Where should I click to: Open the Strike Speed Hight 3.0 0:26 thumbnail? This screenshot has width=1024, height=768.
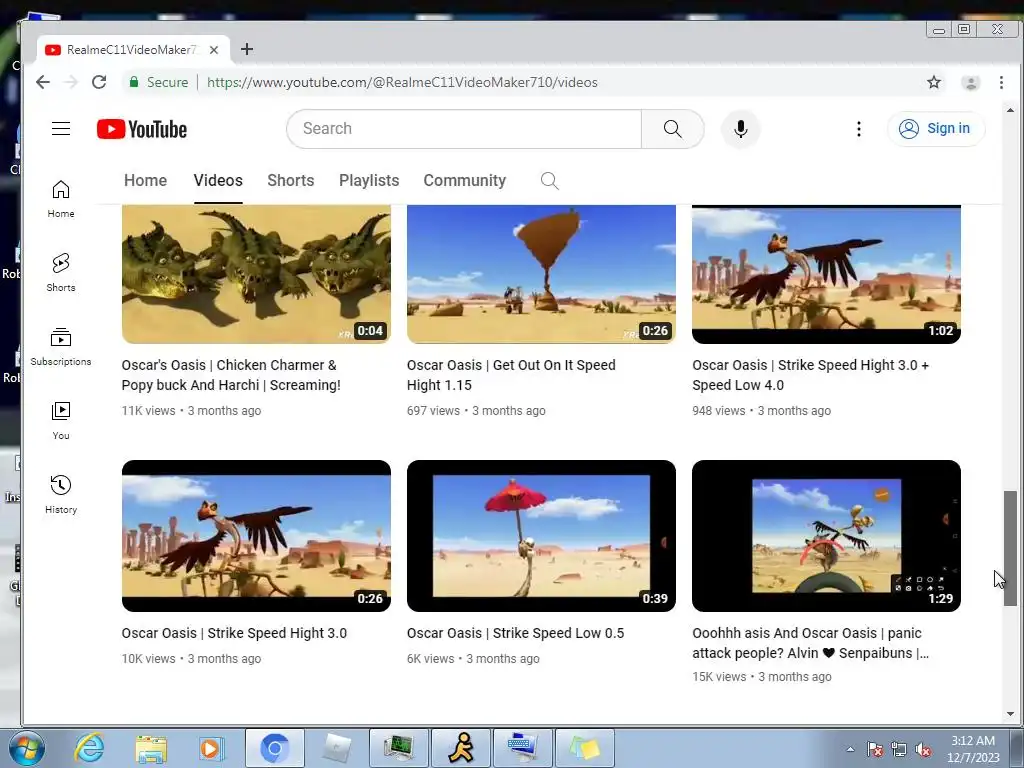(256, 536)
